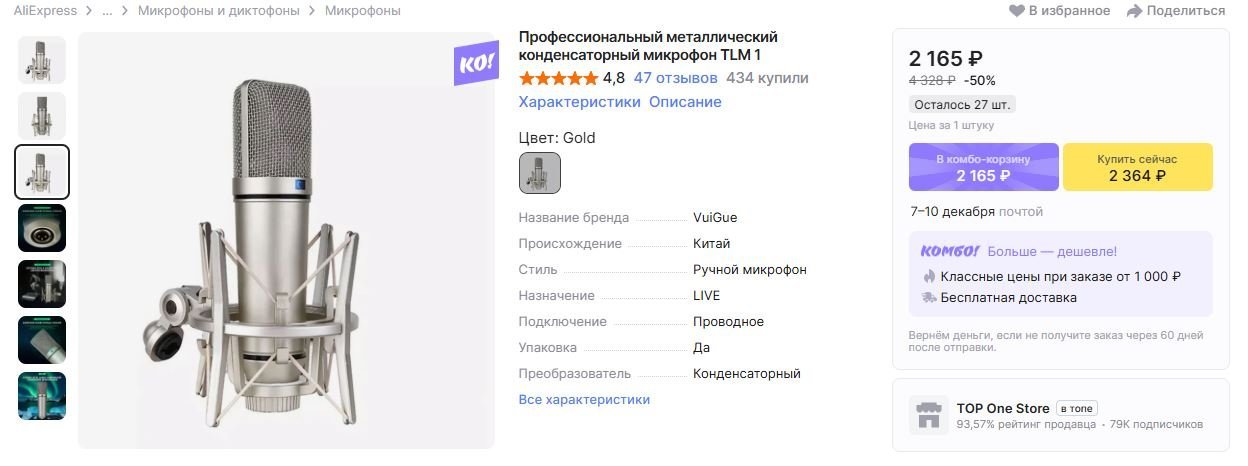The height and width of the screenshot is (466, 1248).
Task: Open the second microphone thumbnail
Action: pyautogui.click(x=42, y=116)
